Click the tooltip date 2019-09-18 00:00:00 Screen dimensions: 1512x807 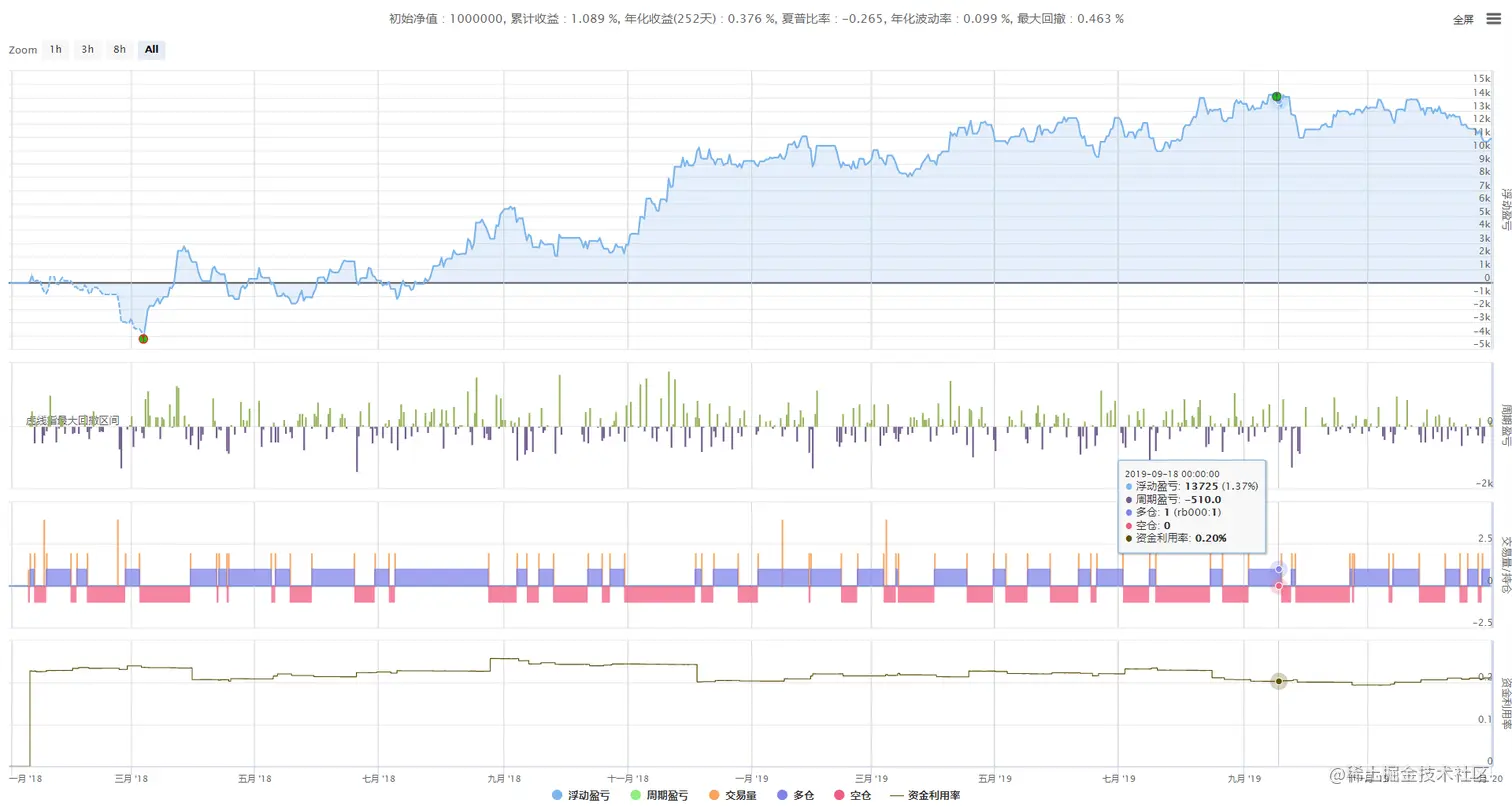1170,473
